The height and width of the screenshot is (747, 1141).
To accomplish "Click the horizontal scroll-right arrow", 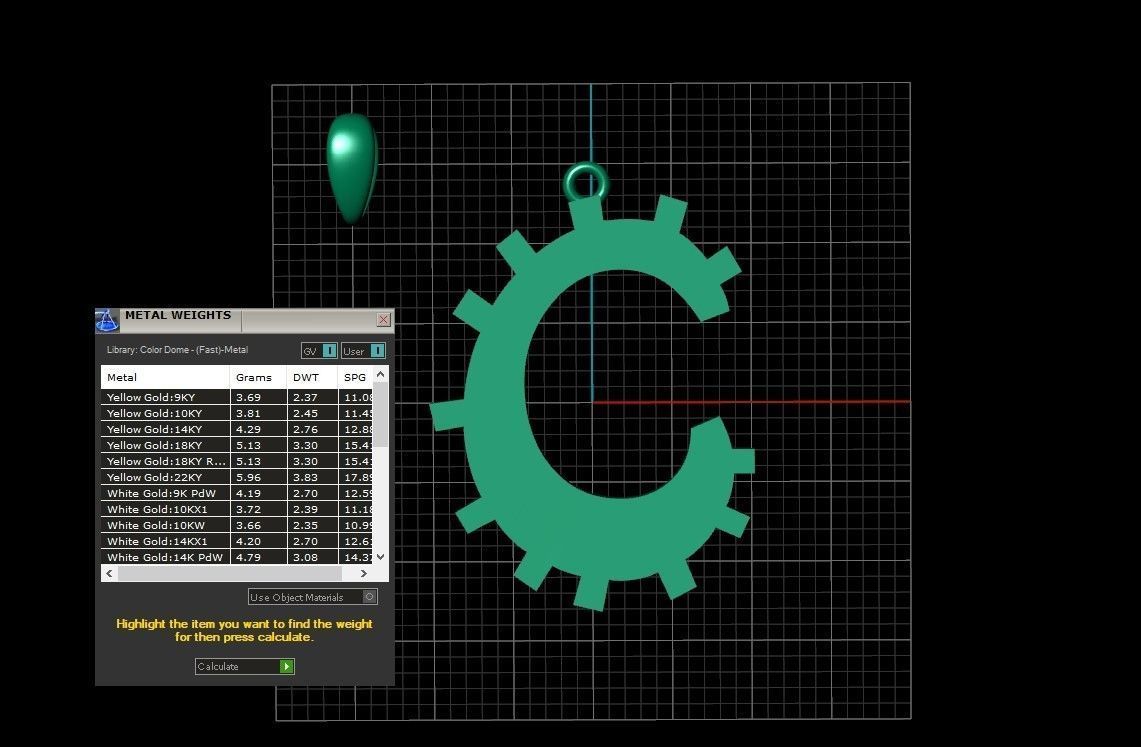I will pyautogui.click(x=364, y=573).
